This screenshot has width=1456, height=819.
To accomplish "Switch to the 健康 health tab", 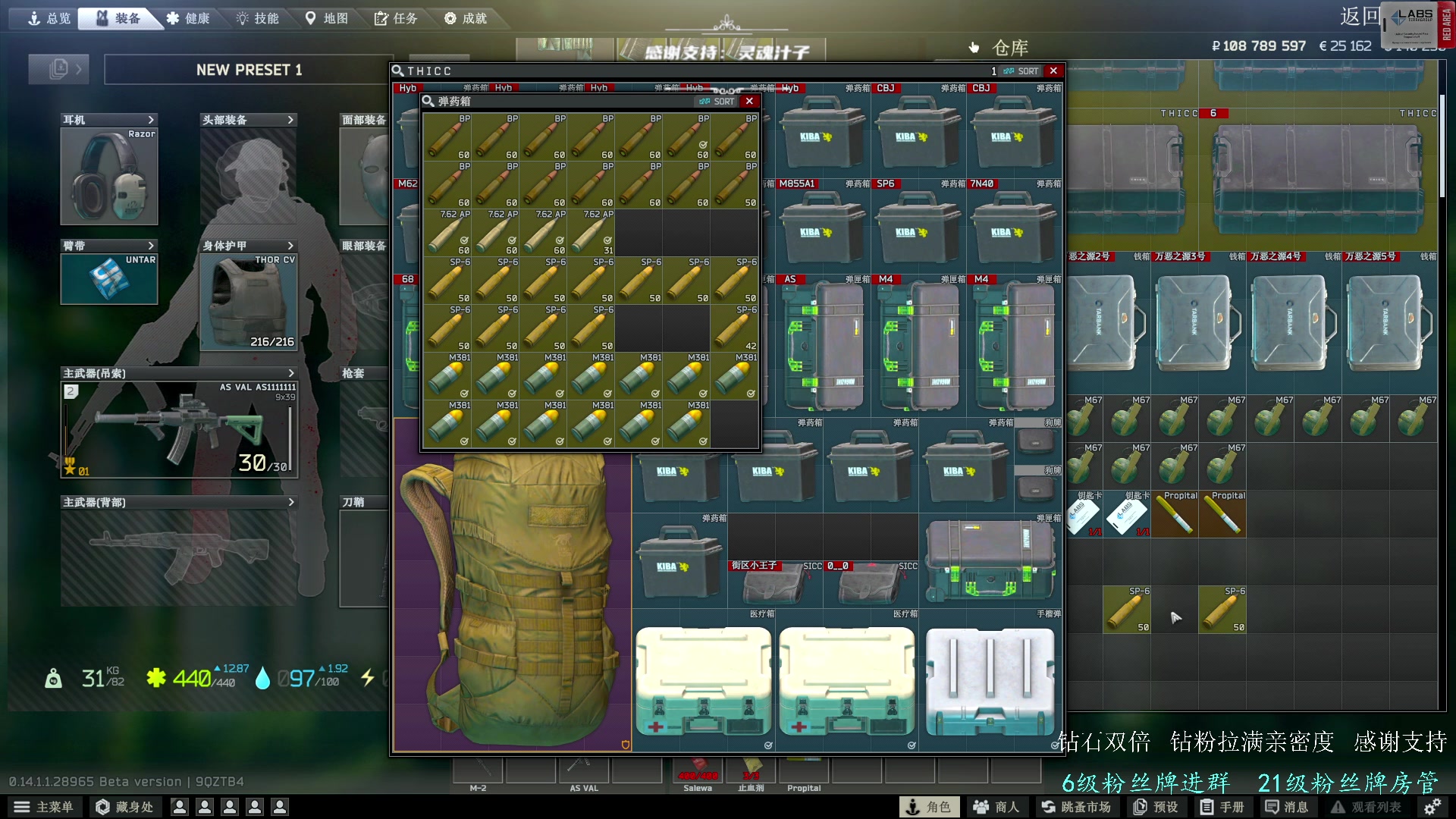I will (188, 18).
